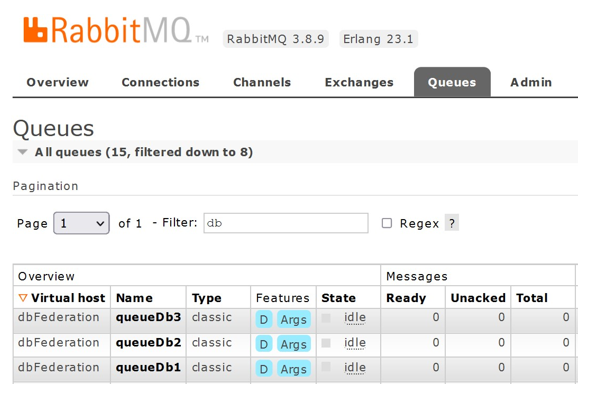
Task: Open the queueDb3 queue link
Action: 148,317
